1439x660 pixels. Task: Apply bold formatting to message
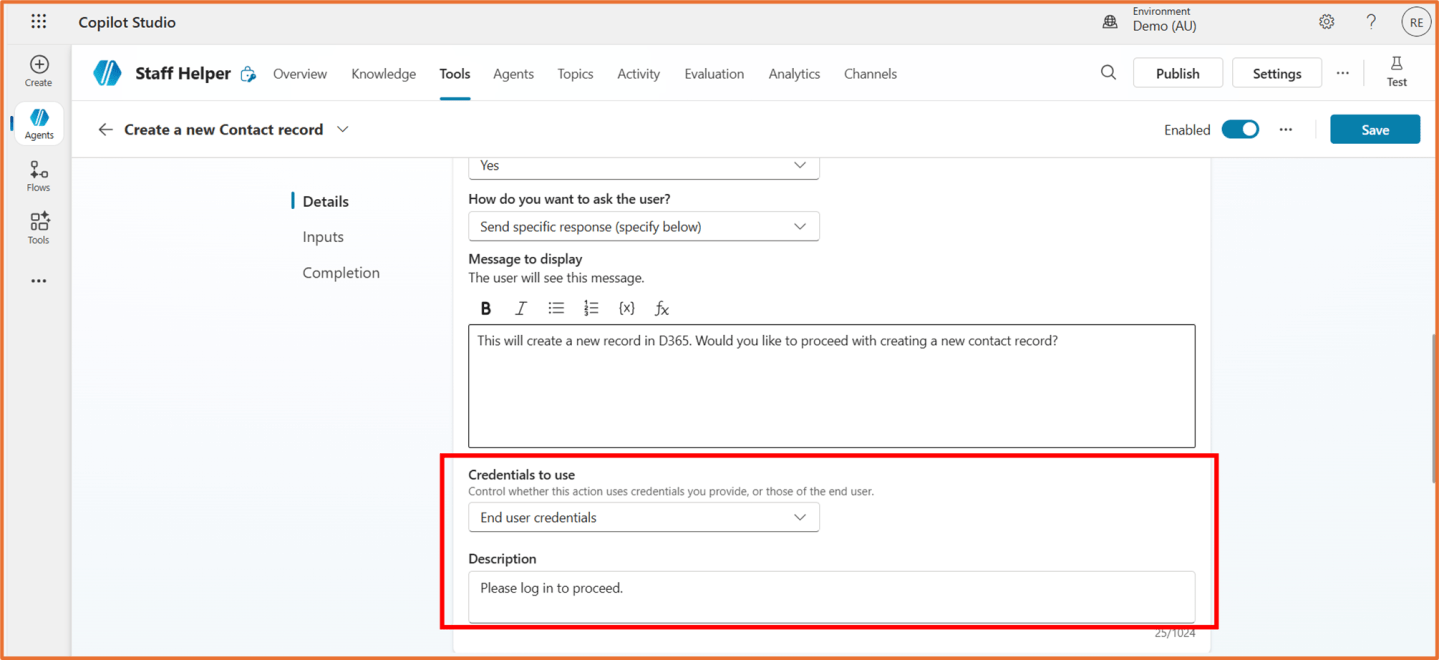tap(486, 308)
